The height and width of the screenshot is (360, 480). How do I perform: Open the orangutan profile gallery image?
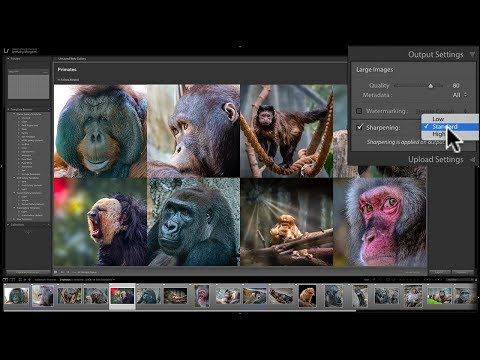194,131
